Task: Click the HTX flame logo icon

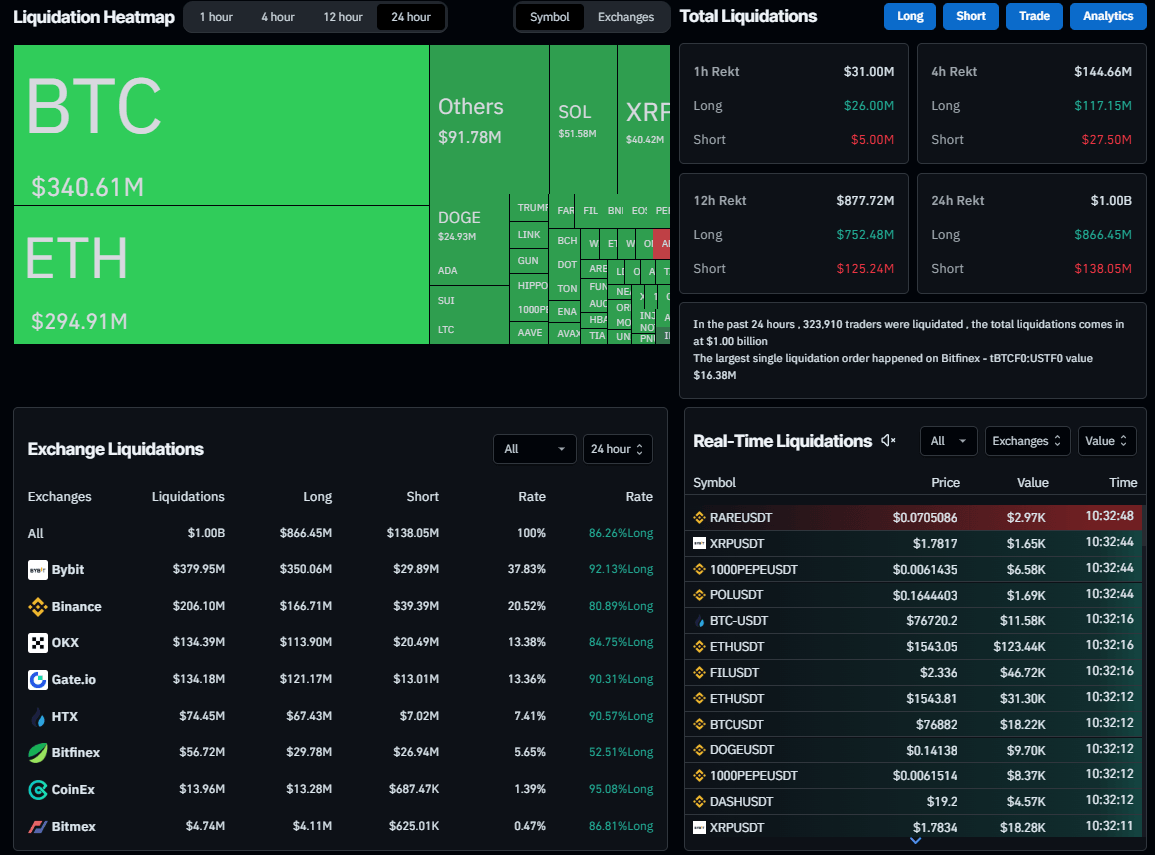Action: pyautogui.click(x=37, y=717)
